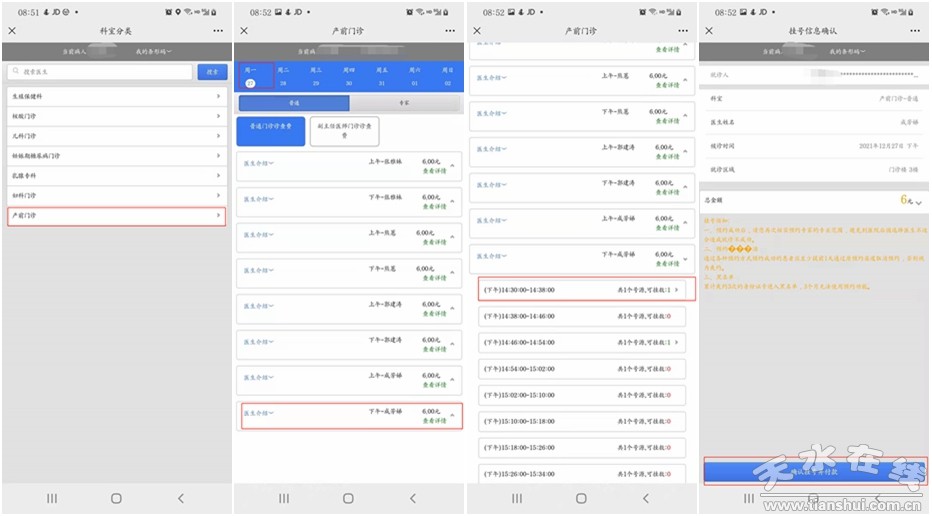Open three-dot menu on 挂号信息确认 screen

click(x=915, y=31)
